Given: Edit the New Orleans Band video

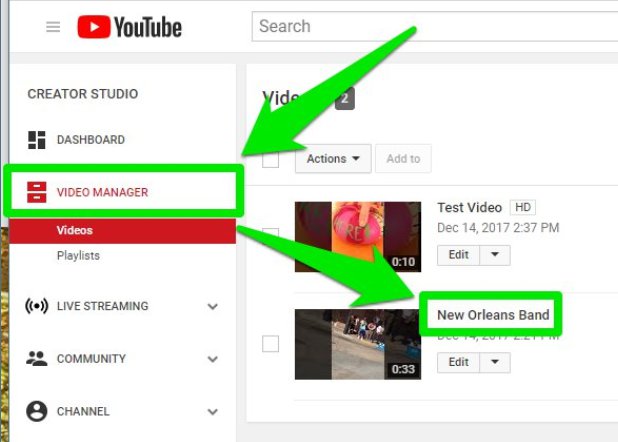Looking at the screenshot, I should coord(458,362).
